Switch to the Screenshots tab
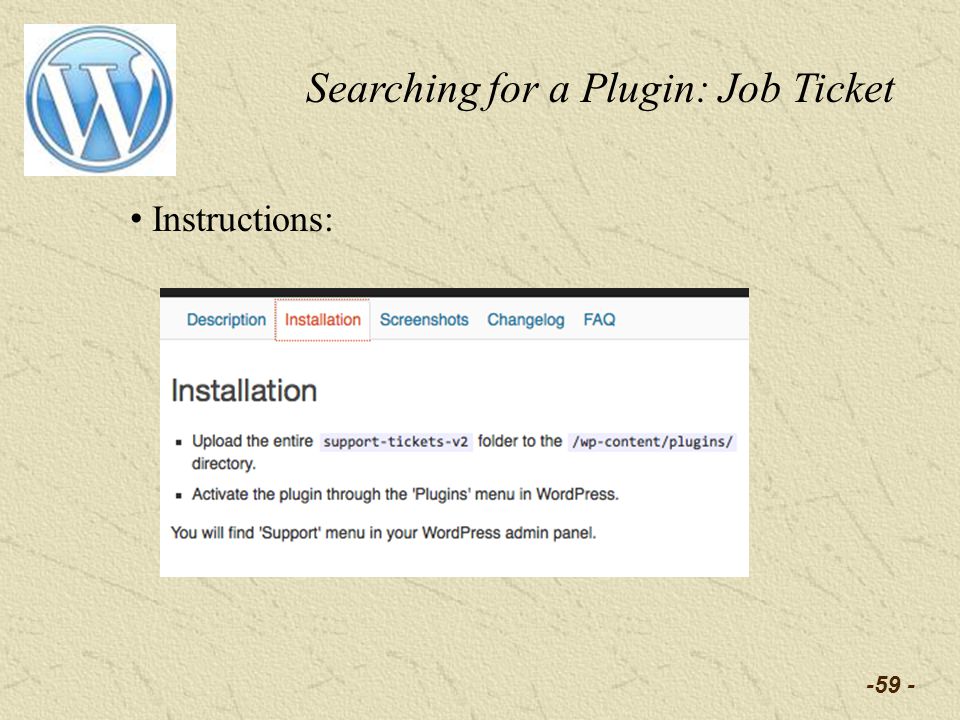The image size is (960, 720). pyautogui.click(x=424, y=320)
